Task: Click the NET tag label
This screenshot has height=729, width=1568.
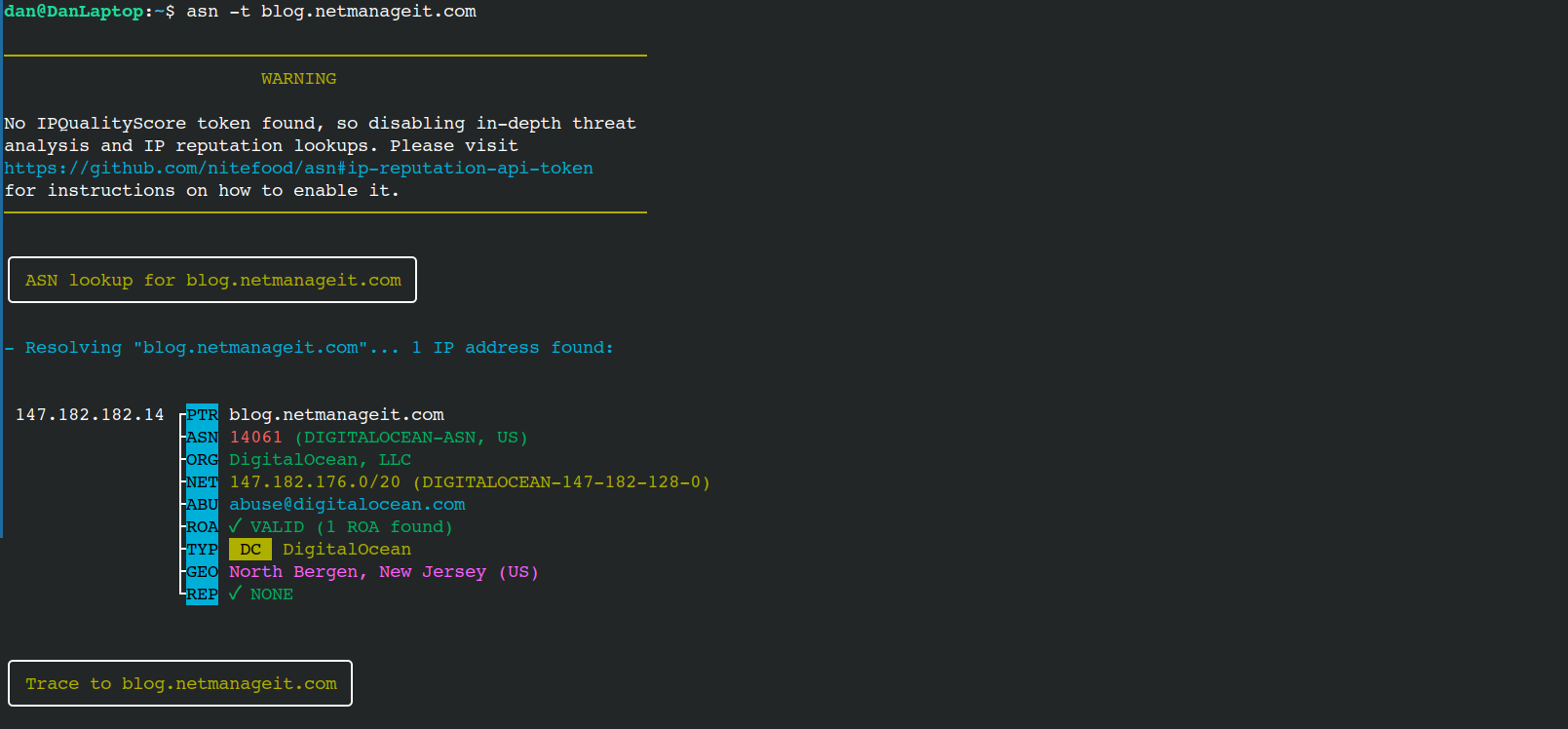Action: pyautogui.click(x=202, y=482)
